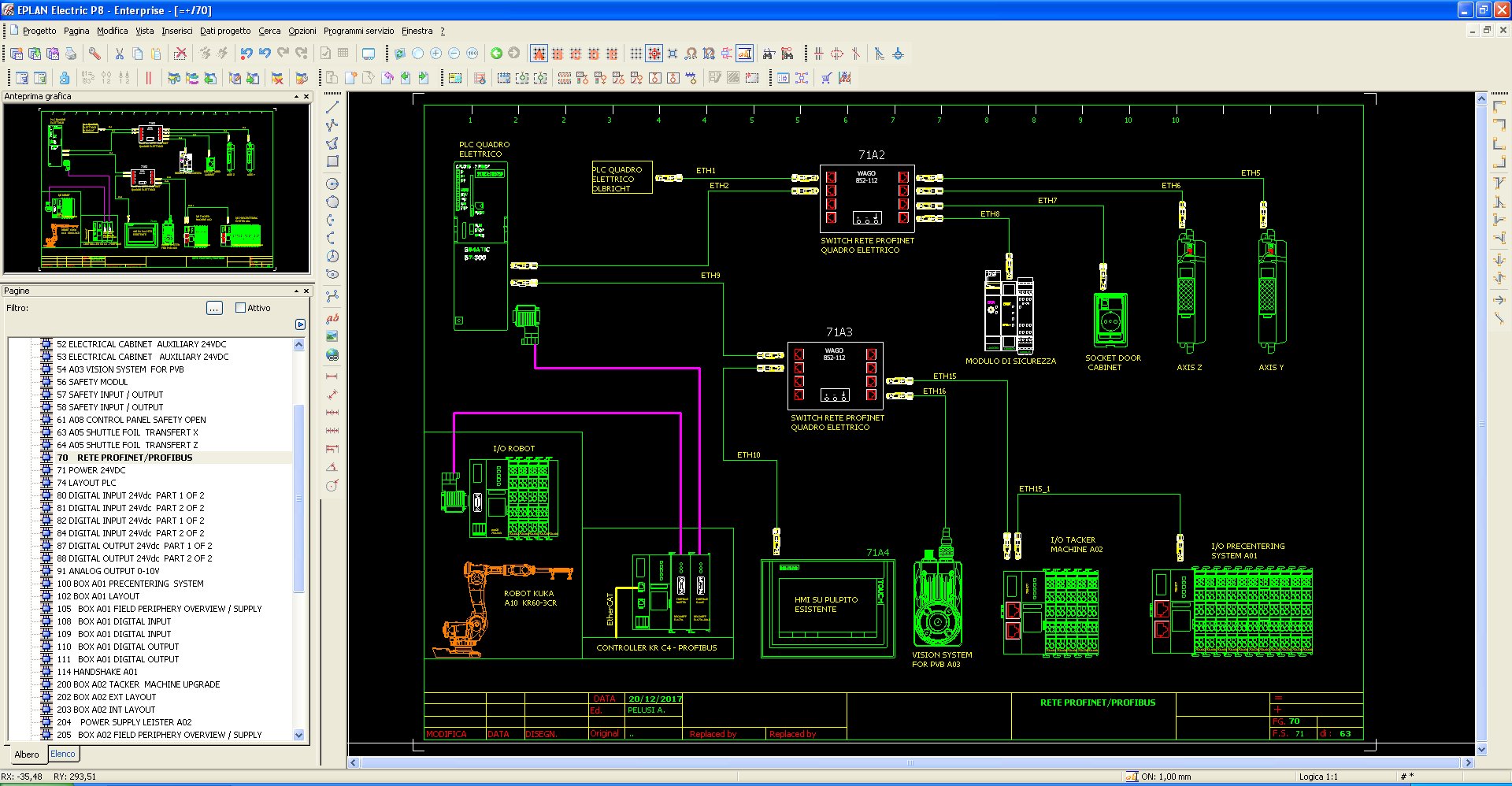Switch to the Albero tab
1512x786 pixels.
tap(27, 754)
